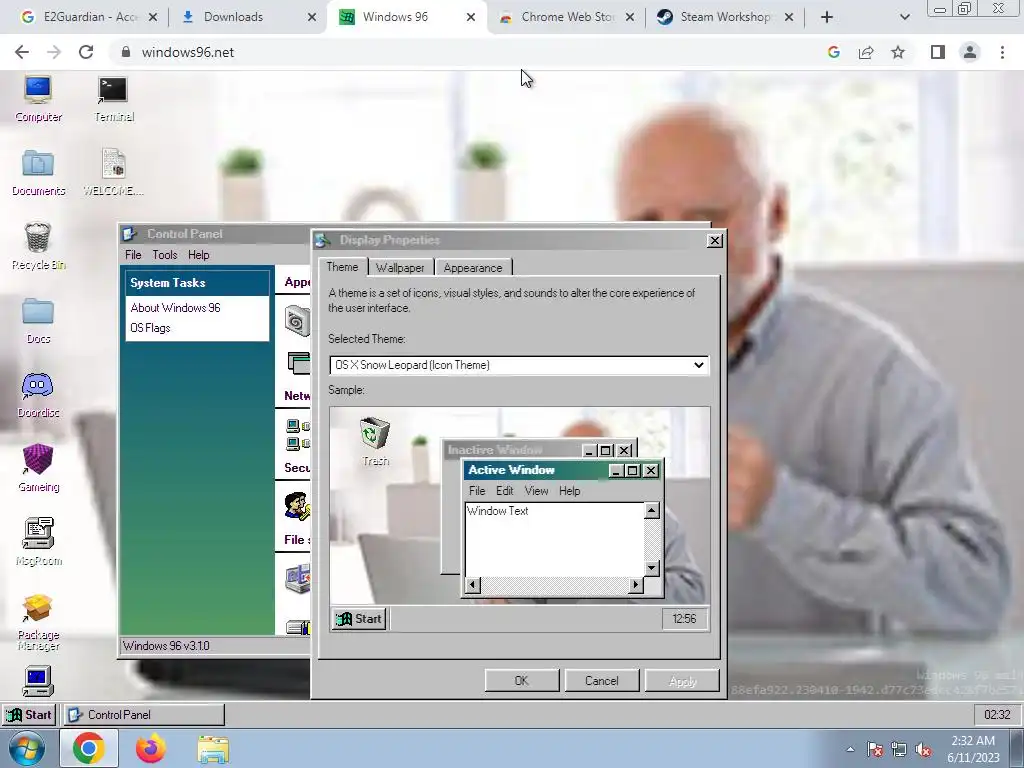Screen dimensions: 1024x768
Task: Select Control Panel taskbar entry
Action: click(144, 715)
